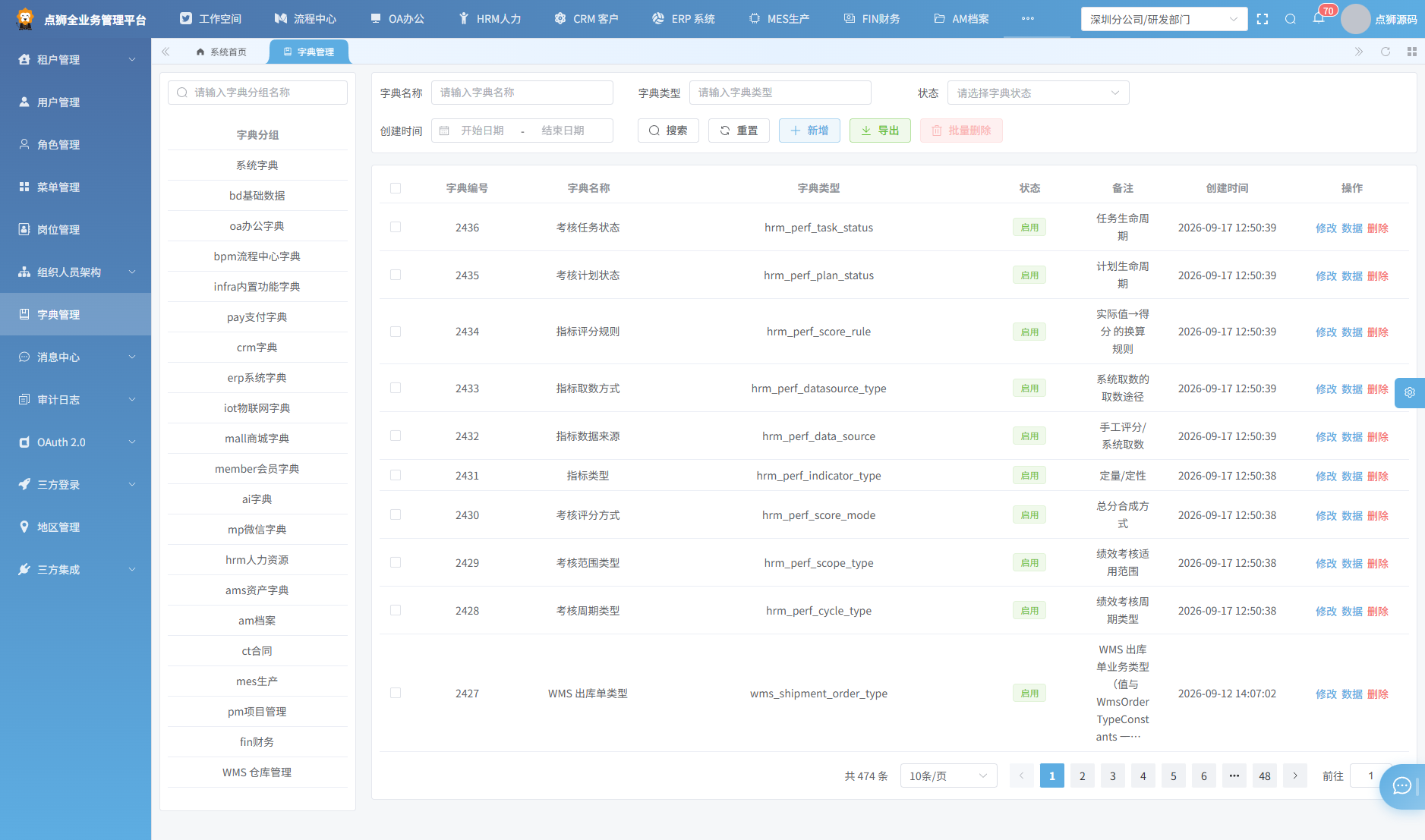Go to next page arrow in pagination
This screenshot has width=1425, height=840.
click(x=1295, y=776)
